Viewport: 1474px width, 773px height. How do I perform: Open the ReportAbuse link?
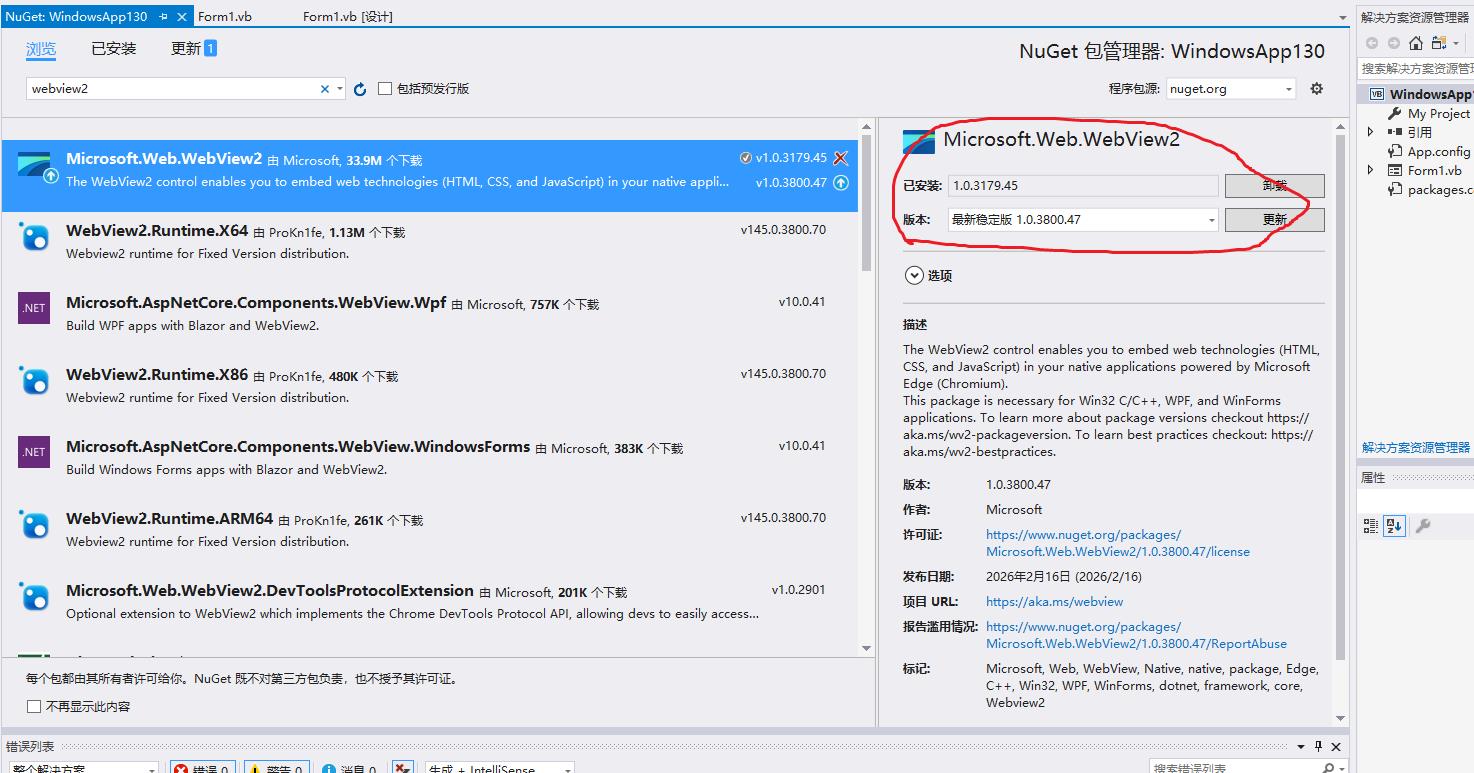1136,635
